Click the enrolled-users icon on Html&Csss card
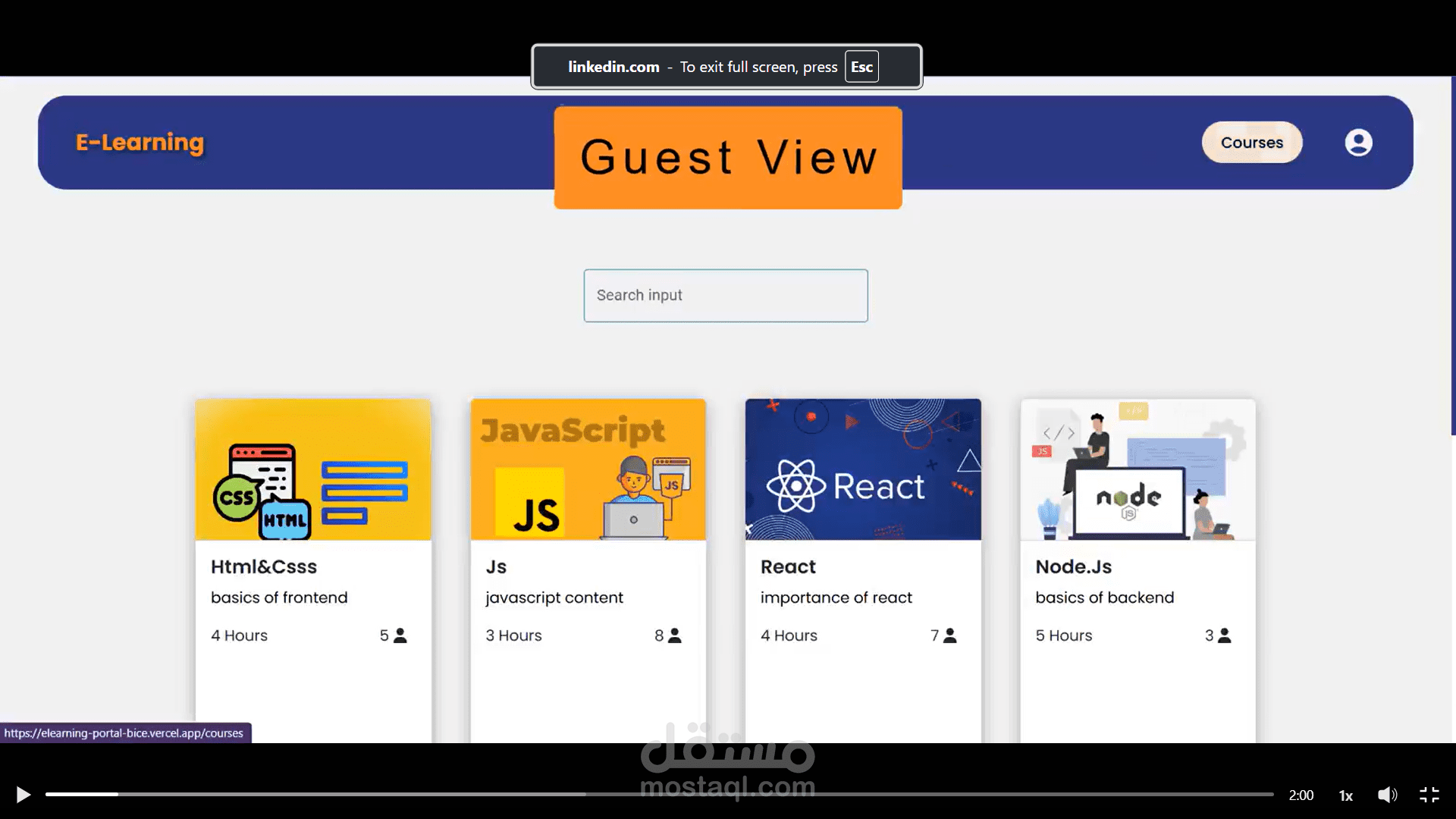This screenshot has height=819, width=1456. tap(400, 635)
